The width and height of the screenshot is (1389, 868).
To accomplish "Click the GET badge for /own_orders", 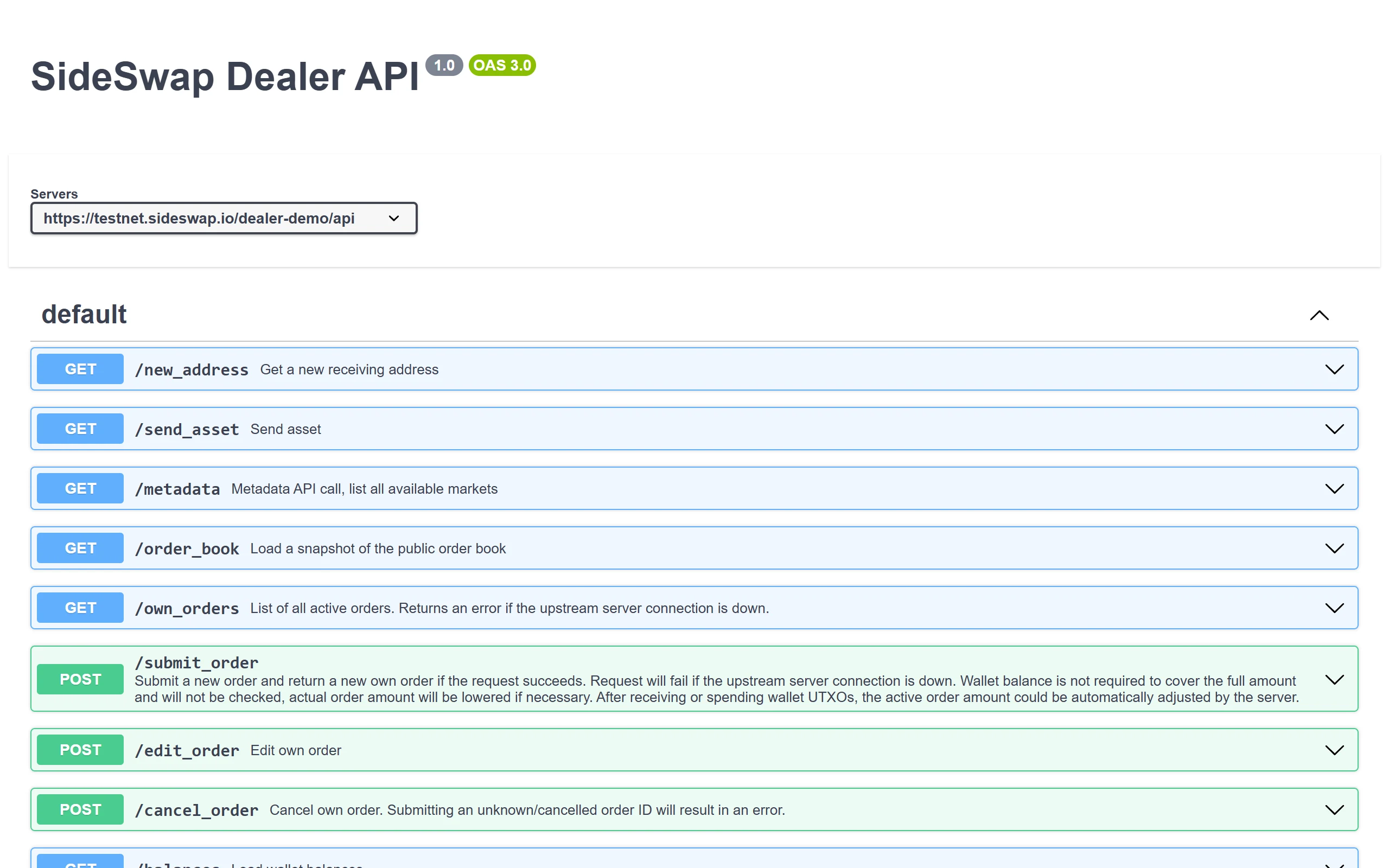I will pos(80,608).
